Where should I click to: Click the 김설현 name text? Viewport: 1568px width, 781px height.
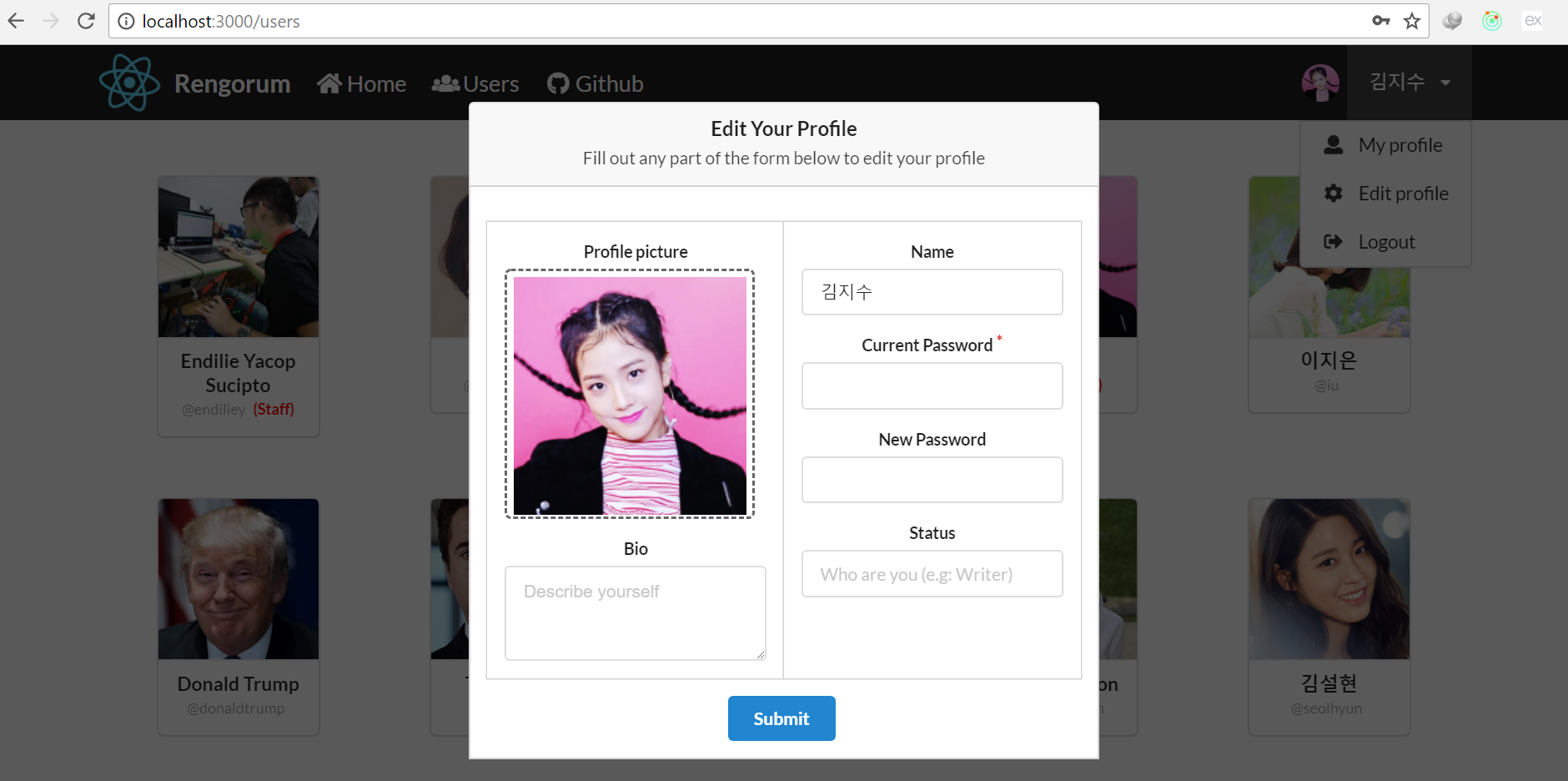pos(1329,683)
